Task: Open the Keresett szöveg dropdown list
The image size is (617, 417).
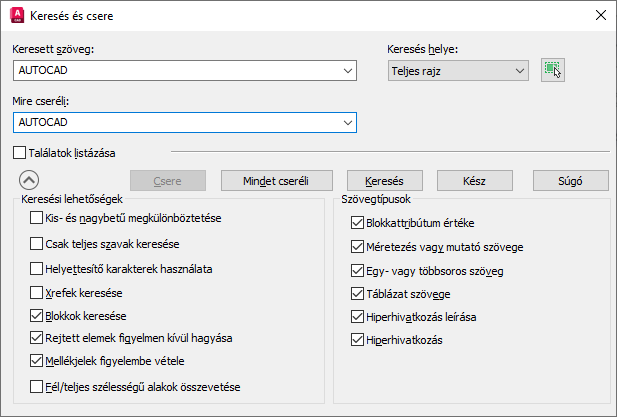Action: coord(347,70)
